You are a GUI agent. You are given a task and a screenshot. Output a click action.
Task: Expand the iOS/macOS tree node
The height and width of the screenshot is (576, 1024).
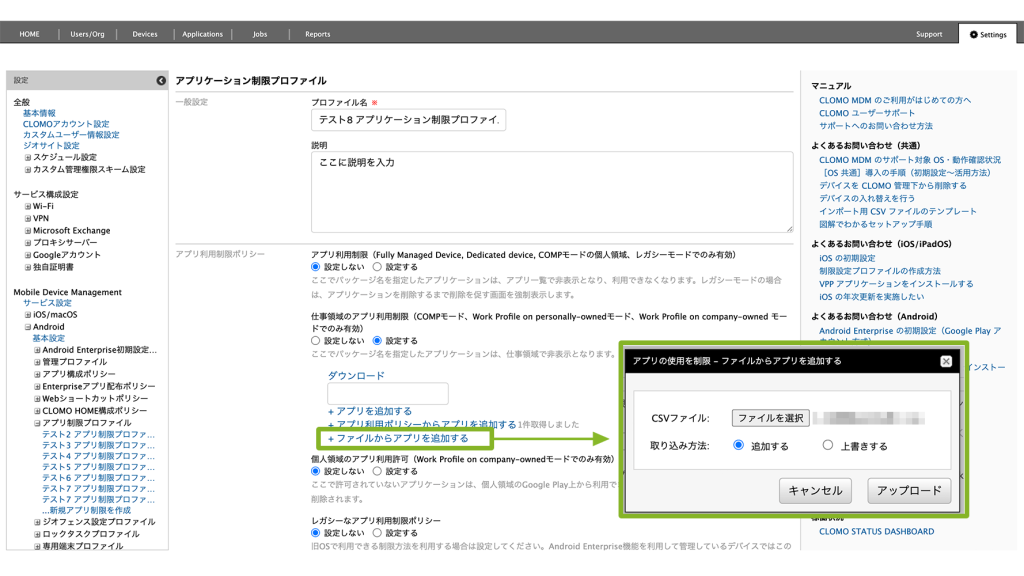tap(28, 314)
